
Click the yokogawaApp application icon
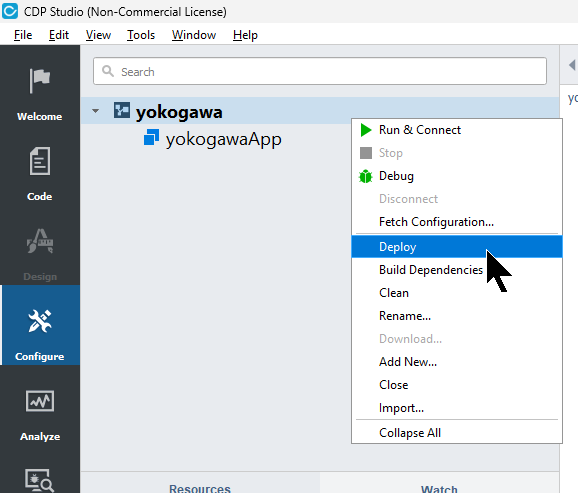pyautogui.click(x=152, y=137)
